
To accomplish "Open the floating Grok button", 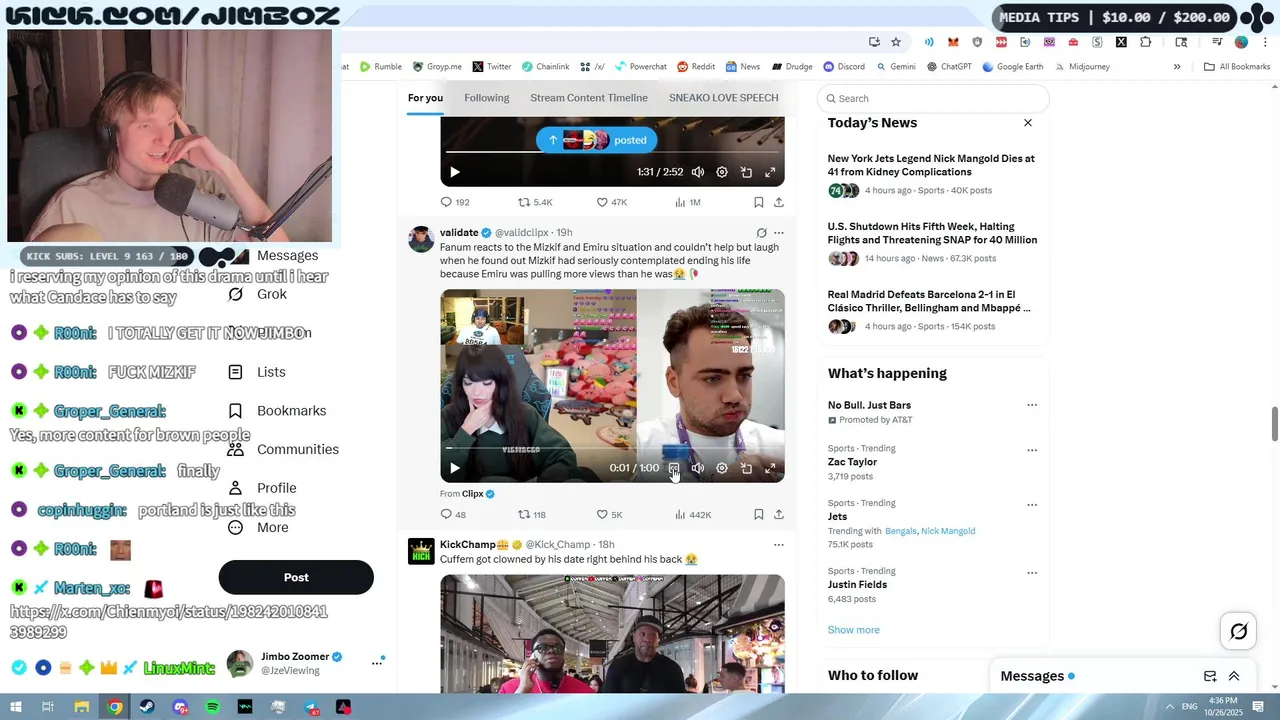I will (x=1239, y=631).
